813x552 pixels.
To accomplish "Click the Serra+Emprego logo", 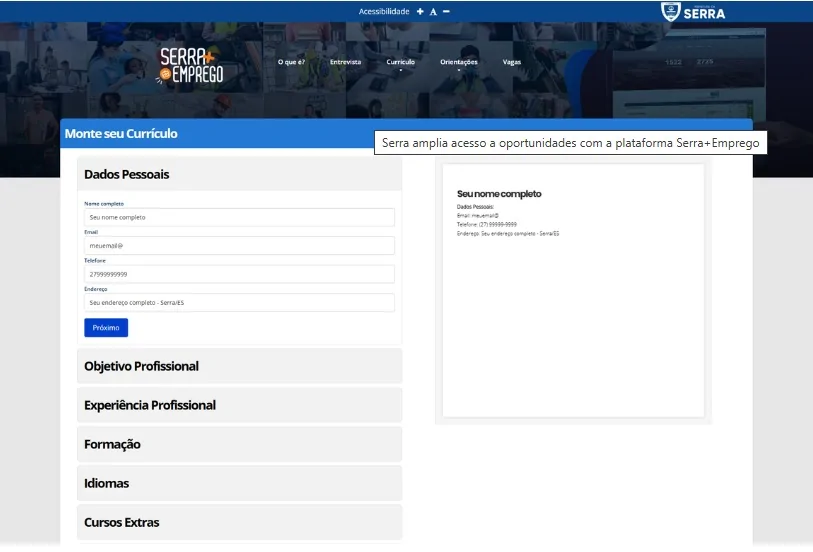I will click(x=191, y=65).
